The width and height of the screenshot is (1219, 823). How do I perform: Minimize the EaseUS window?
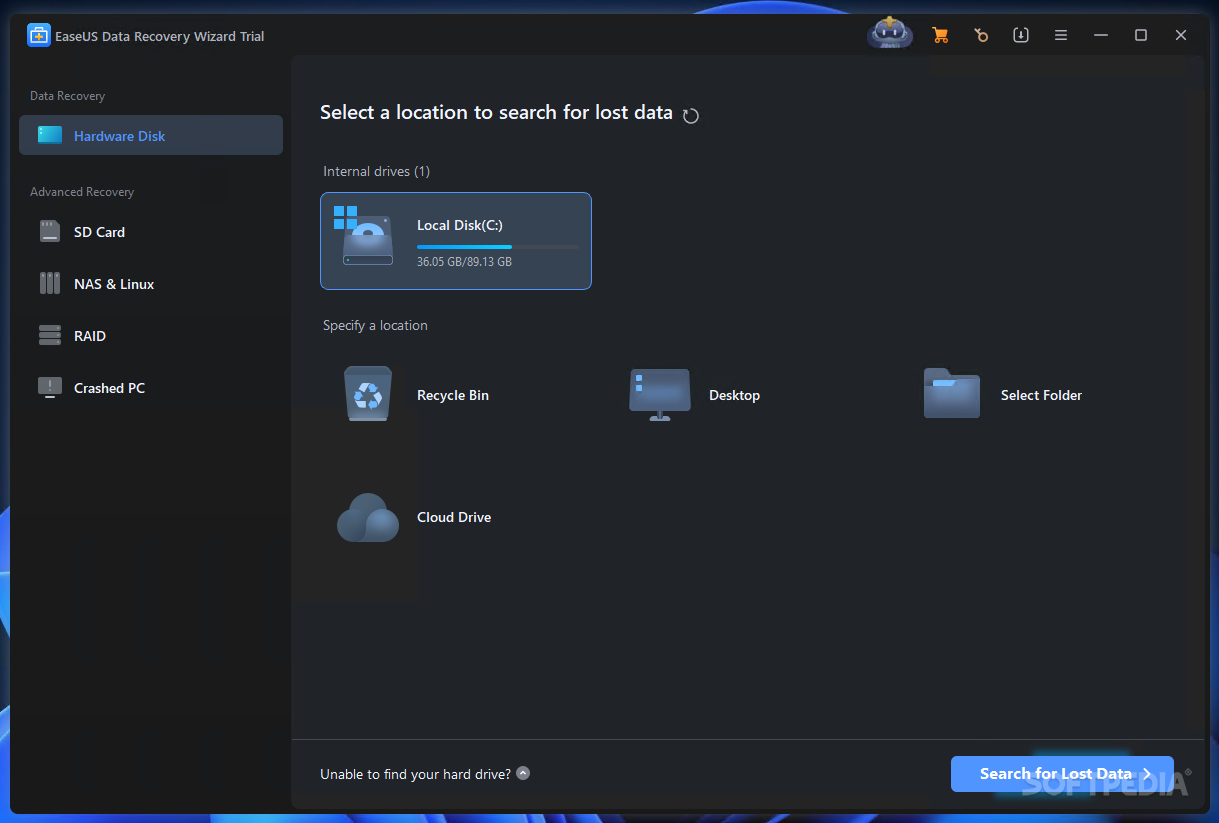pyautogui.click(x=1101, y=35)
